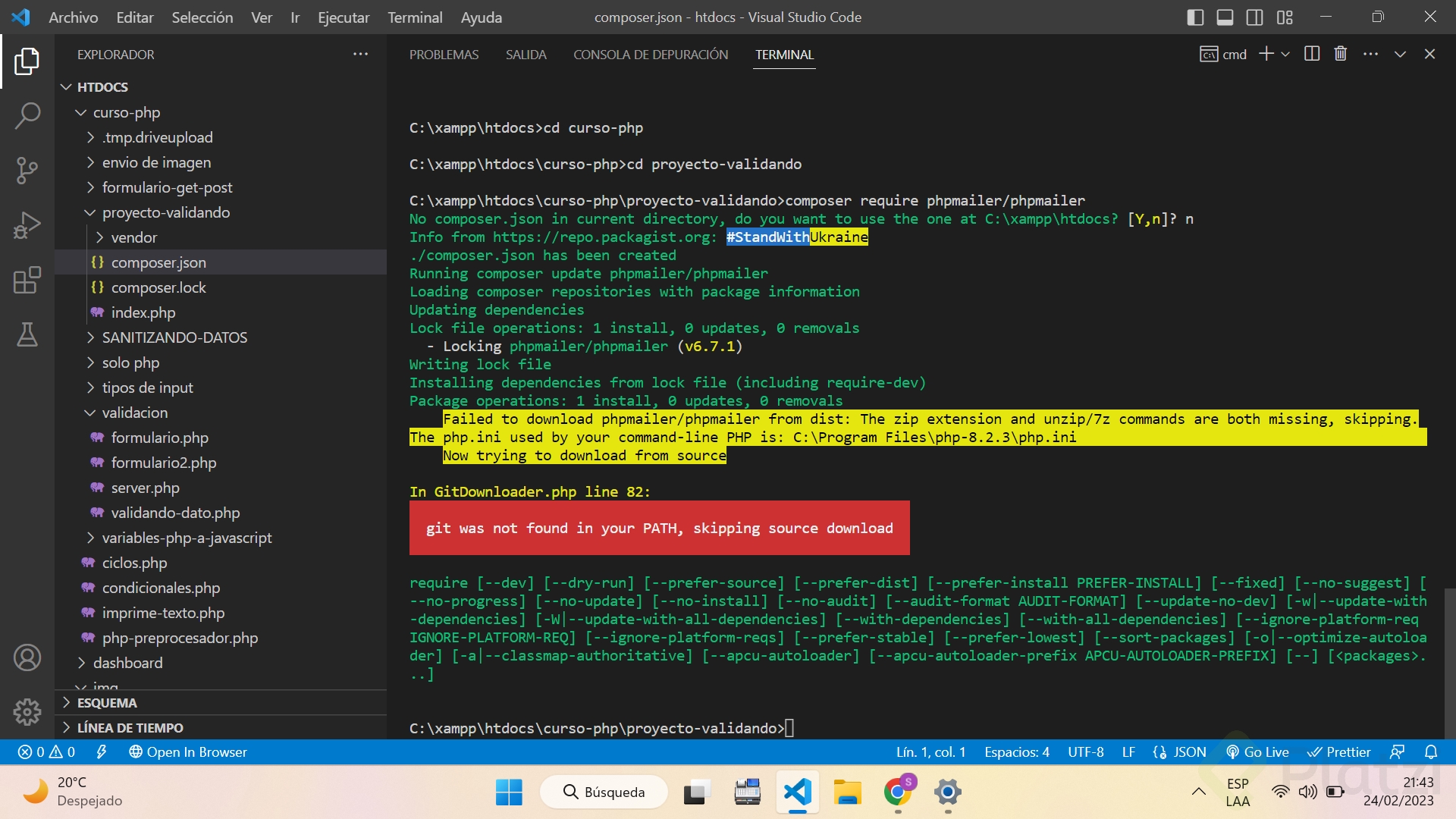Split the terminal panel
Viewport: 1456px width, 819px height.
(1312, 54)
